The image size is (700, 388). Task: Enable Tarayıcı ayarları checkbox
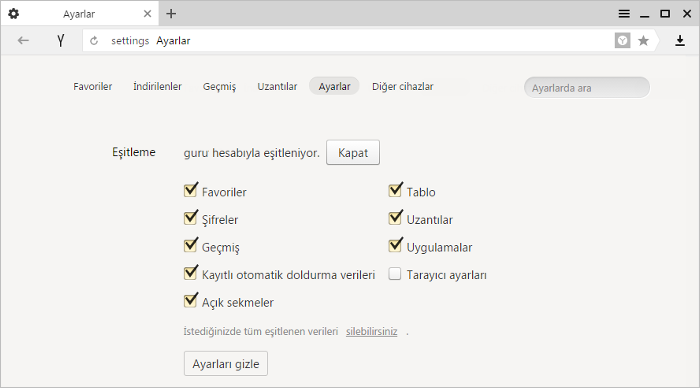pos(395,274)
